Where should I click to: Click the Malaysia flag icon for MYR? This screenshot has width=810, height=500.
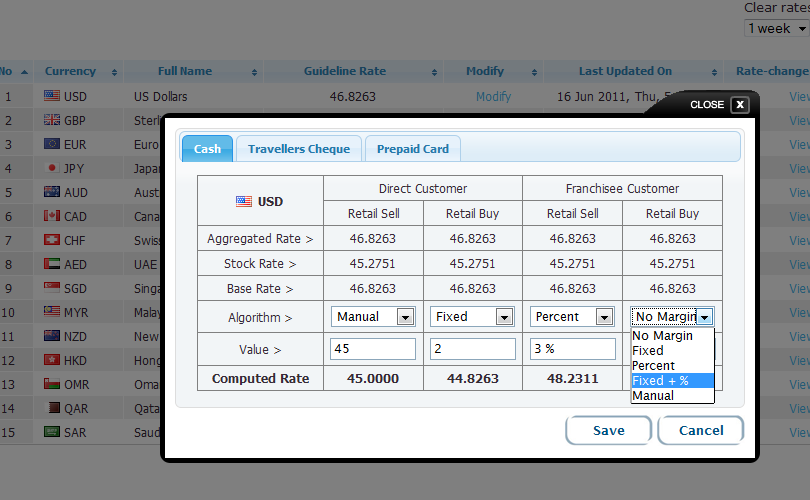(52, 312)
